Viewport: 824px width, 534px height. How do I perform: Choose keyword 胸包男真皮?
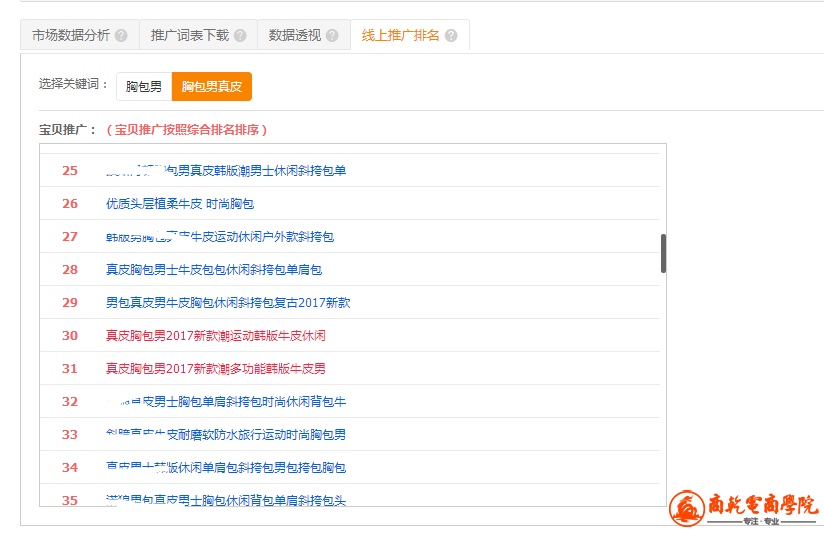(x=212, y=86)
